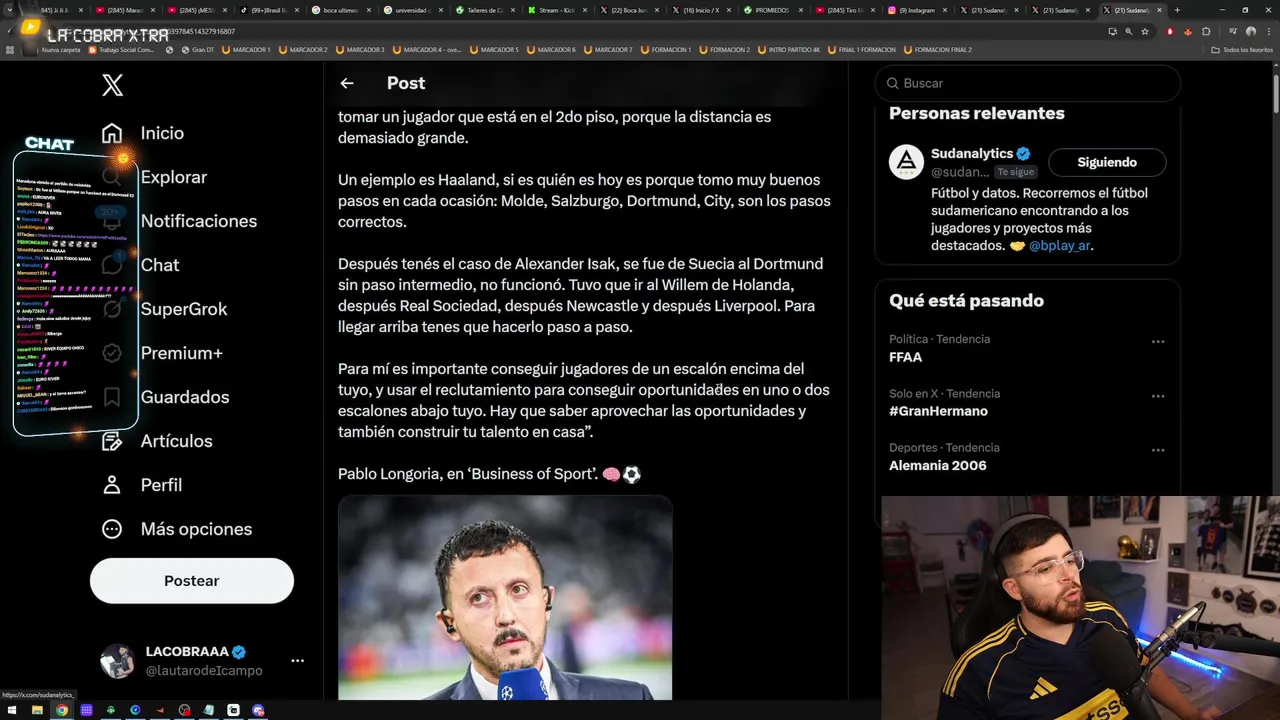This screenshot has height=720, width=1280.
Task: Open the Sudanalytics profile name link
Action: pyautogui.click(x=972, y=153)
